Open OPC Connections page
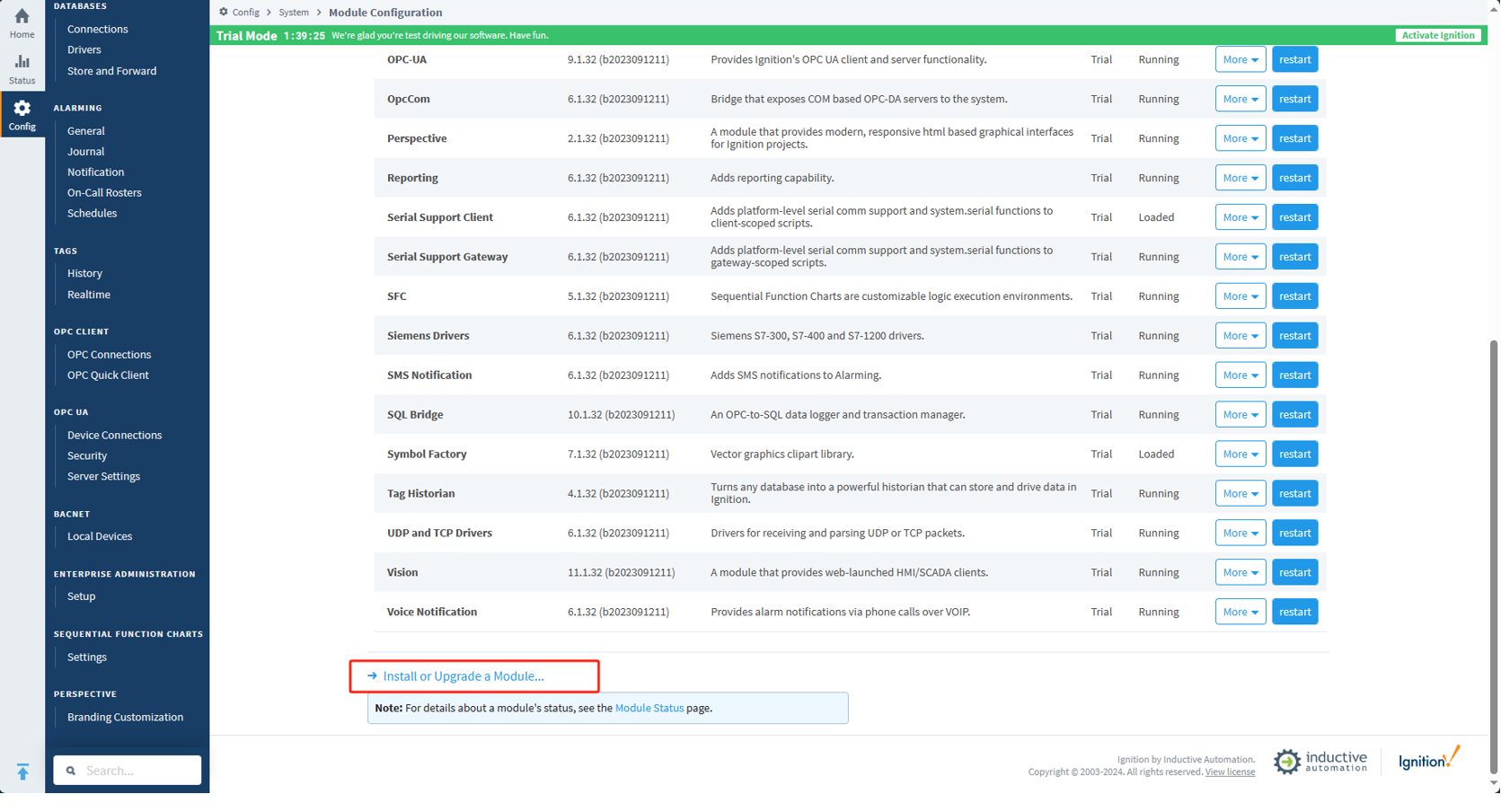The height and width of the screenshot is (812, 1501). tap(110, 355)
